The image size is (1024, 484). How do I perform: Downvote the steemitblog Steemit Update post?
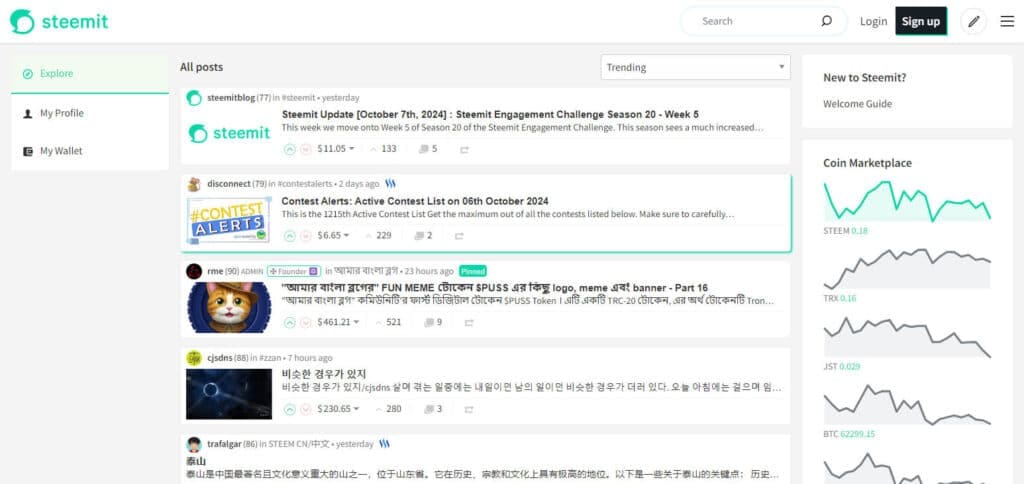[306, 149]
